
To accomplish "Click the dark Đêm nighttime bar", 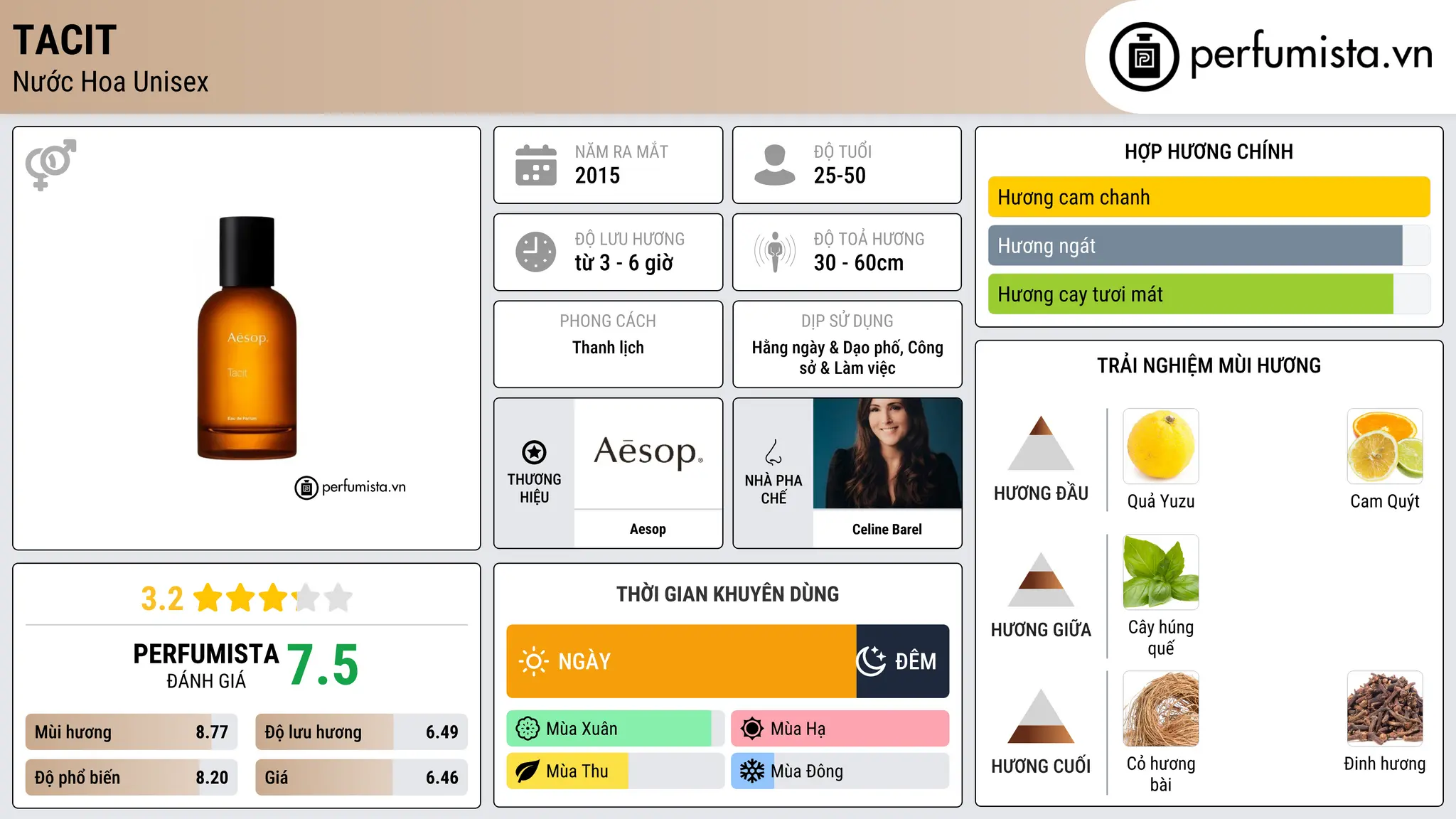I will point(903,661).
